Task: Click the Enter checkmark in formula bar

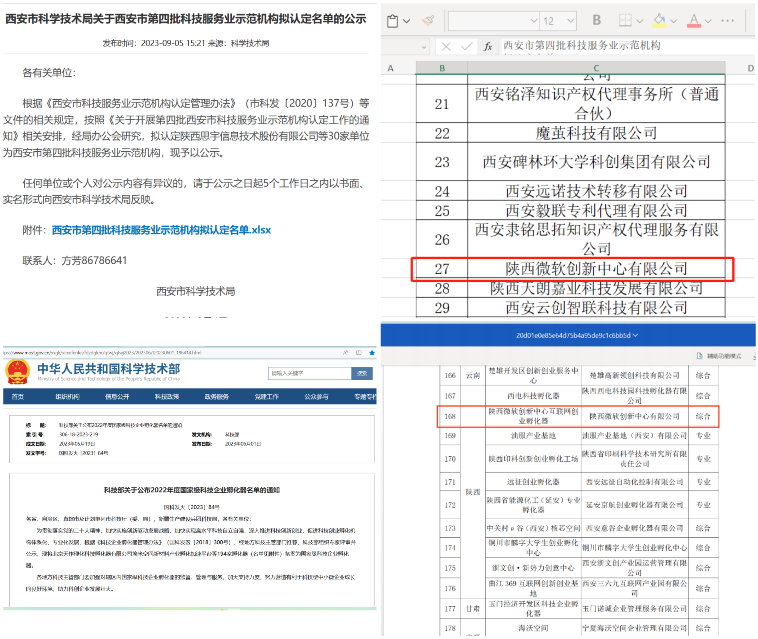Action: tap(465, 46)
